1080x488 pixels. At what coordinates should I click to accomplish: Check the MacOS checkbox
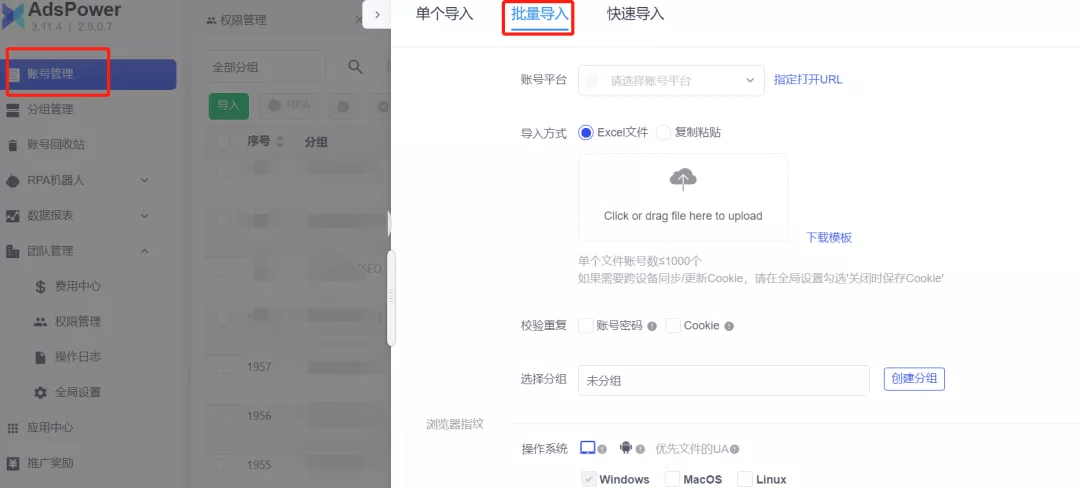(672, 479)
